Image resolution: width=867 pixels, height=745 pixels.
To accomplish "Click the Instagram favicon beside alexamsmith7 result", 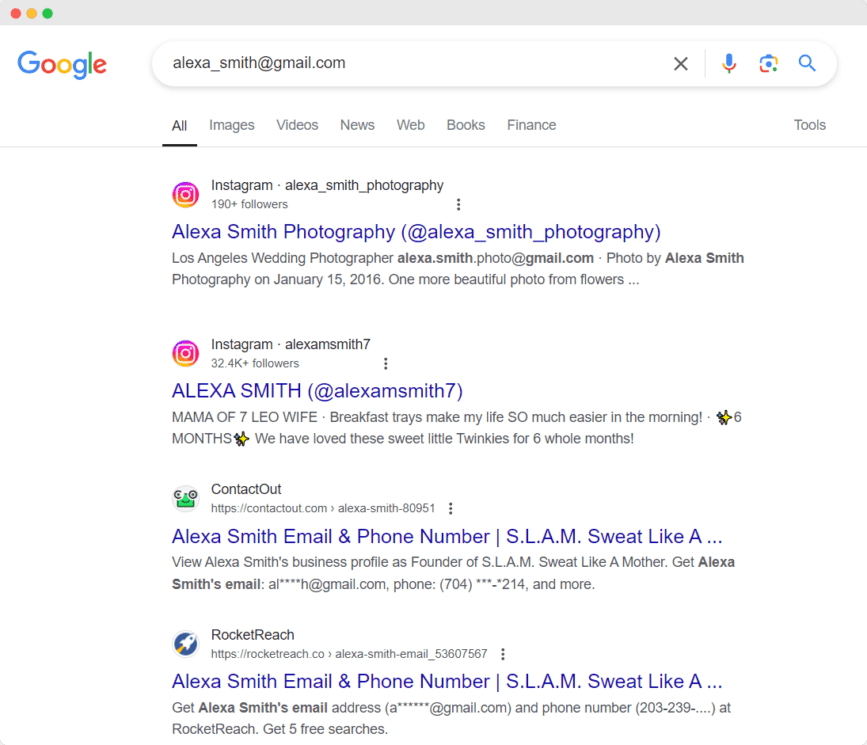I will coord(185,353).
